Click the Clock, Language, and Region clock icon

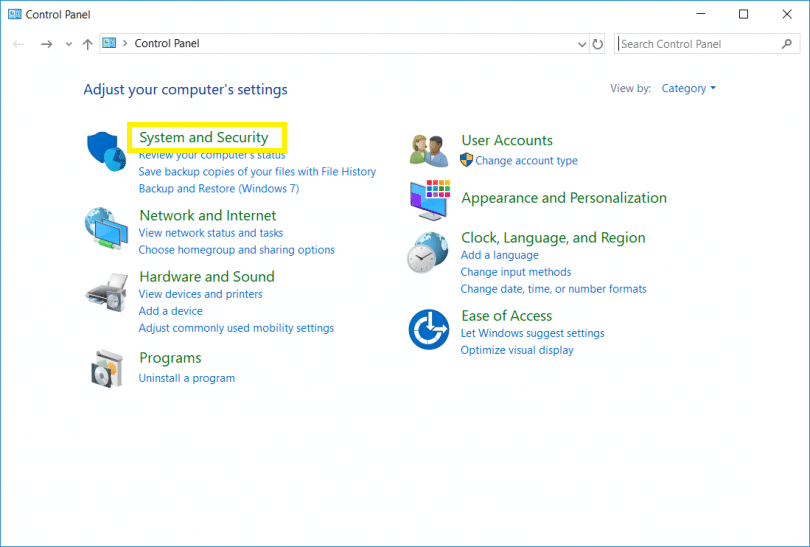(x=428, y=252)
